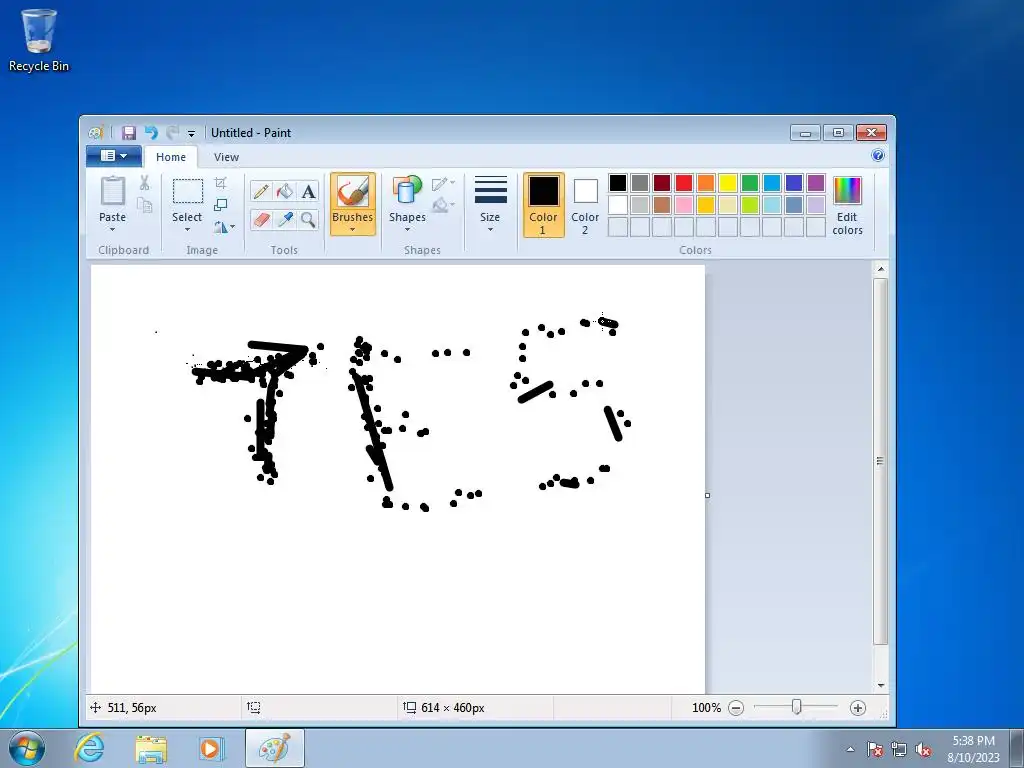Select the Magnifier tool
This screenshot has width=1024, height=768.
pyautogui.click(x=308, y=219)
